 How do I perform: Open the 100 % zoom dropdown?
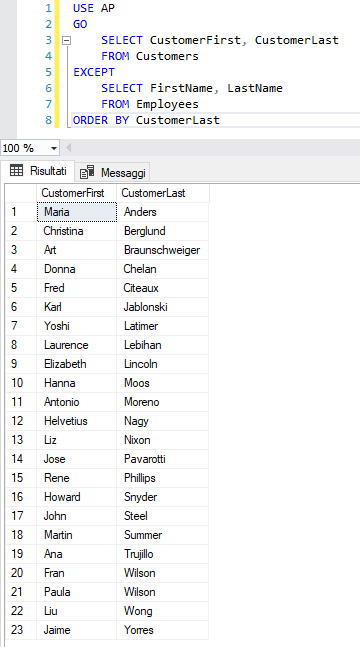click(31, 148)
